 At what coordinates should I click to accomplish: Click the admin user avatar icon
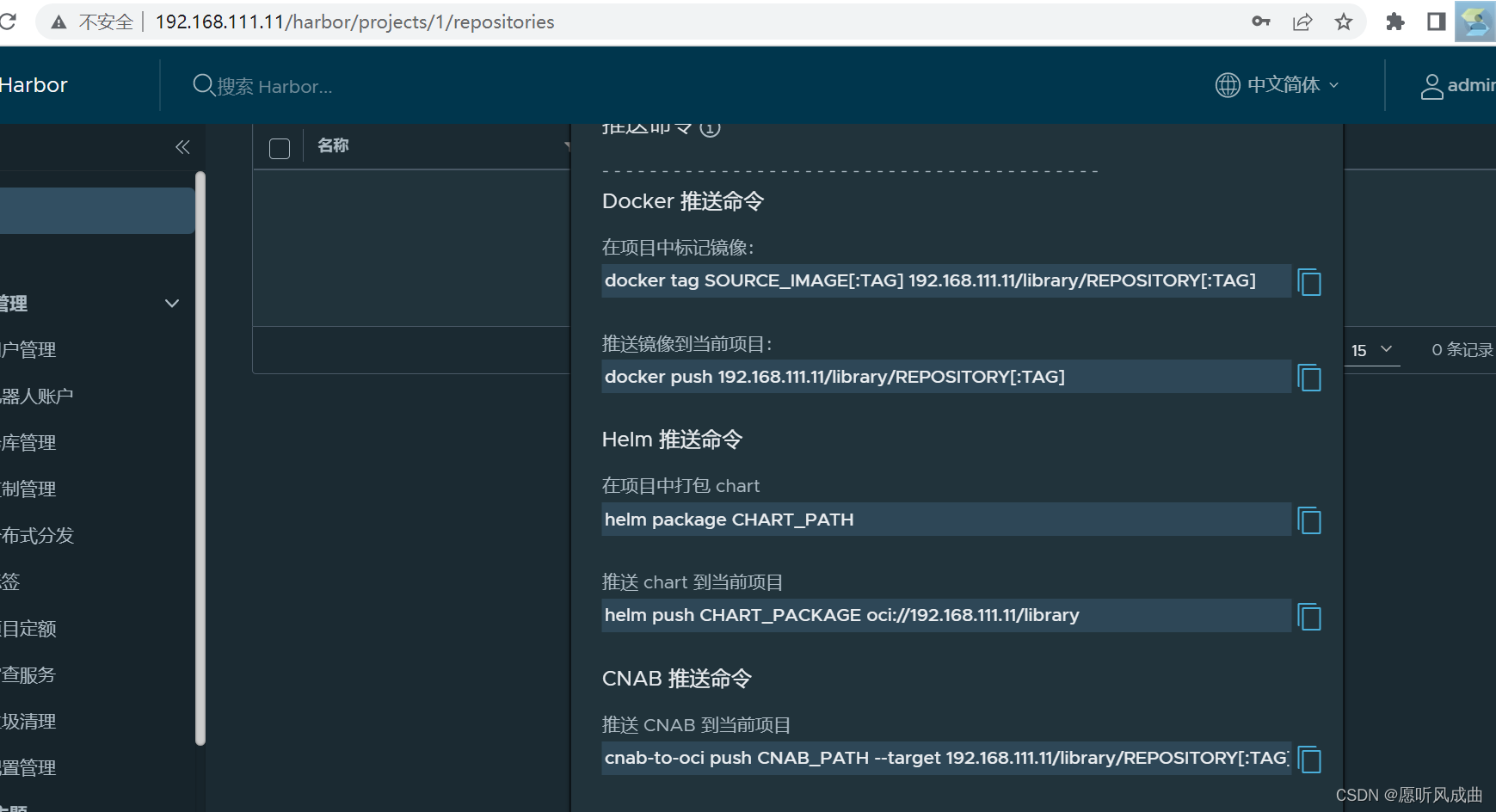tap(1431, 86)
